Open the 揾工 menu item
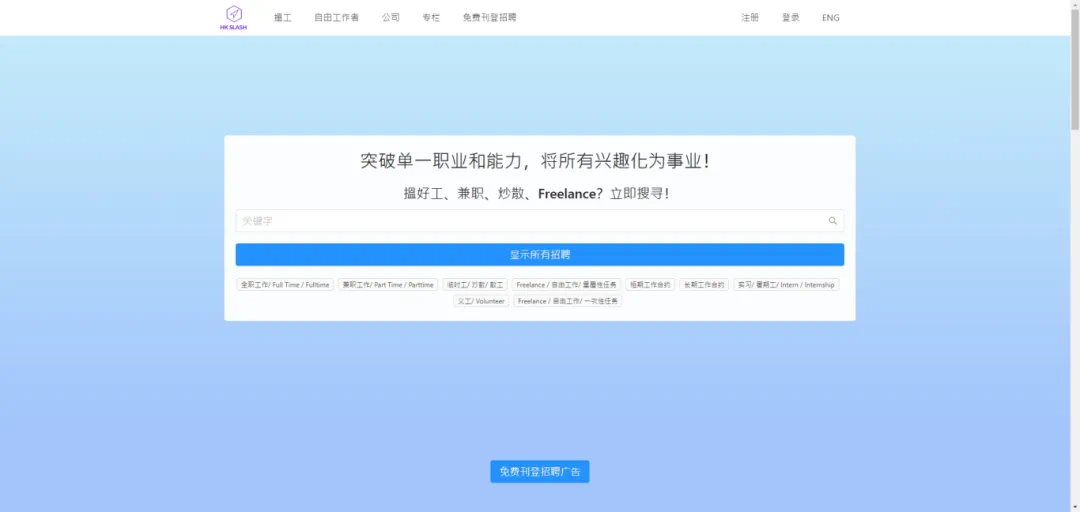Image resolution: width=1080 pixels, height=512 pixels. [x=283, y=18]
